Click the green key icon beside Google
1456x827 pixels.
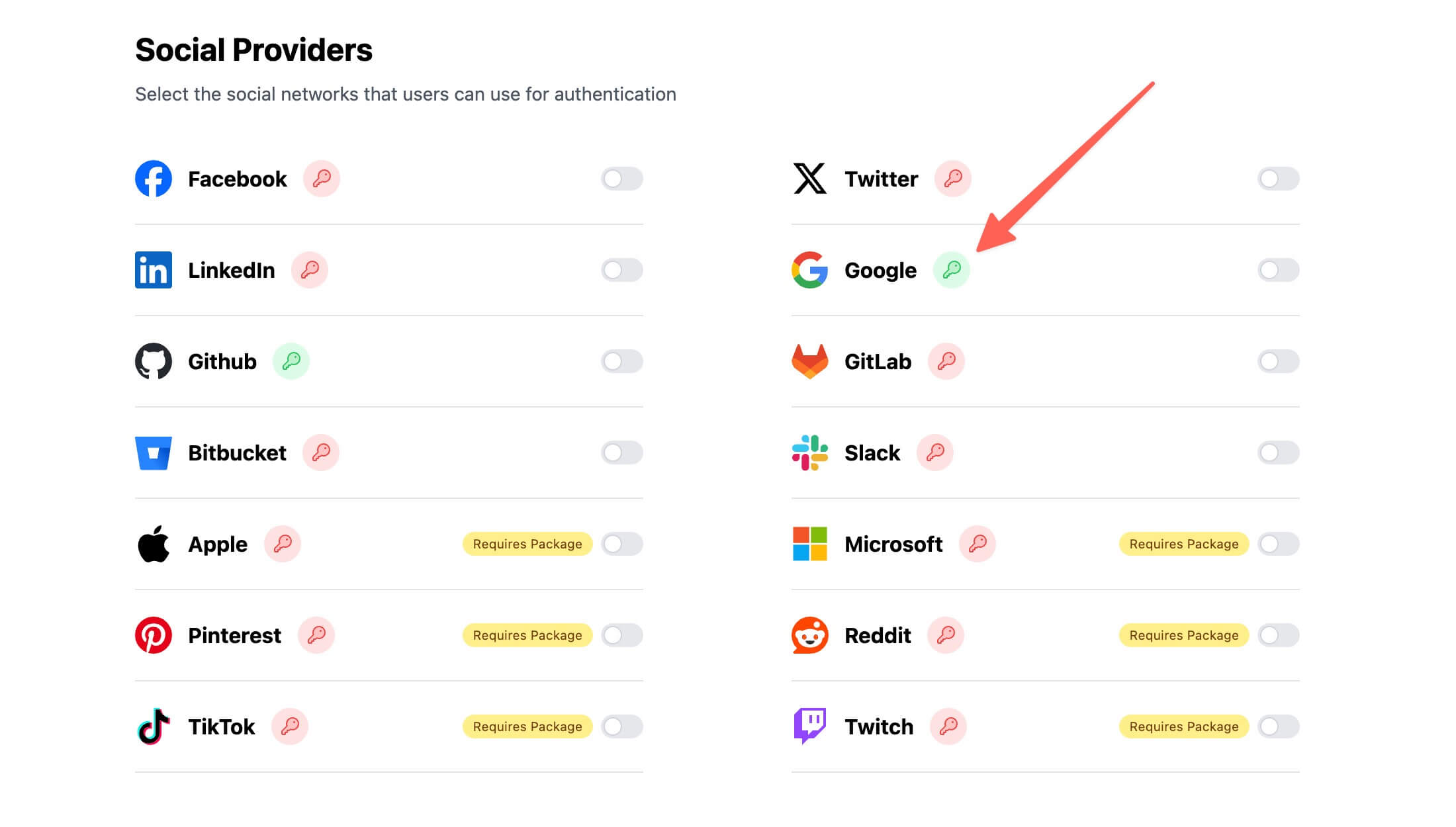[x=951, y=270]
